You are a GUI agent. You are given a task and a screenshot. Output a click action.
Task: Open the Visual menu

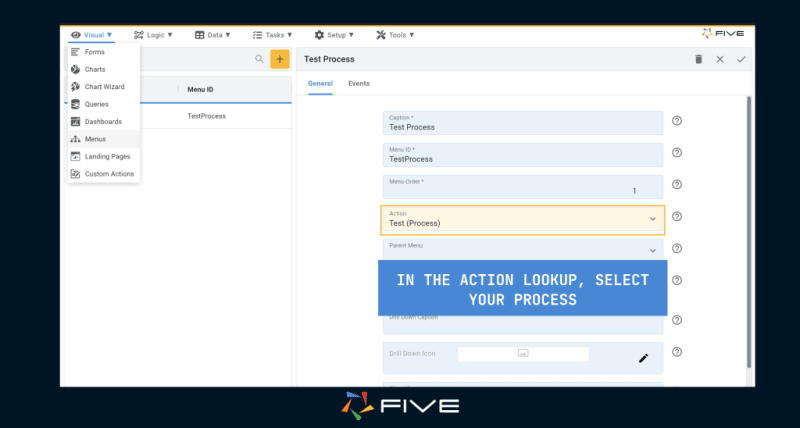tap(91, 35)
